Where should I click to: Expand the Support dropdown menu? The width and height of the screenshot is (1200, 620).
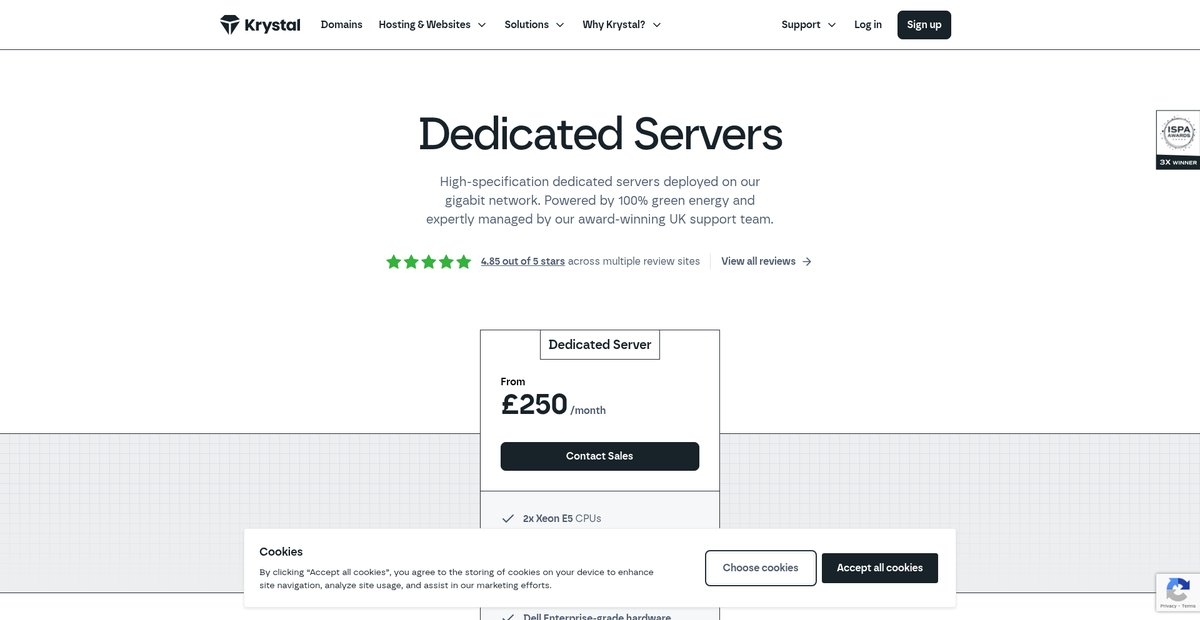[809, 25]
